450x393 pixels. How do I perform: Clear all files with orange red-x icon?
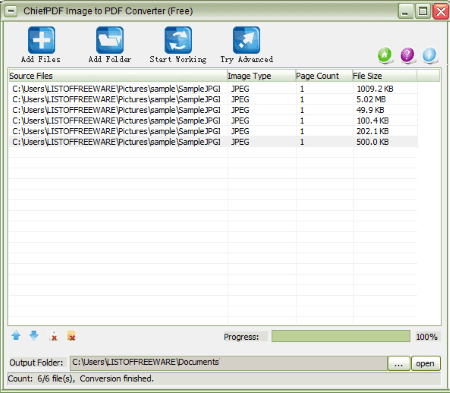[x=71, y=336]
